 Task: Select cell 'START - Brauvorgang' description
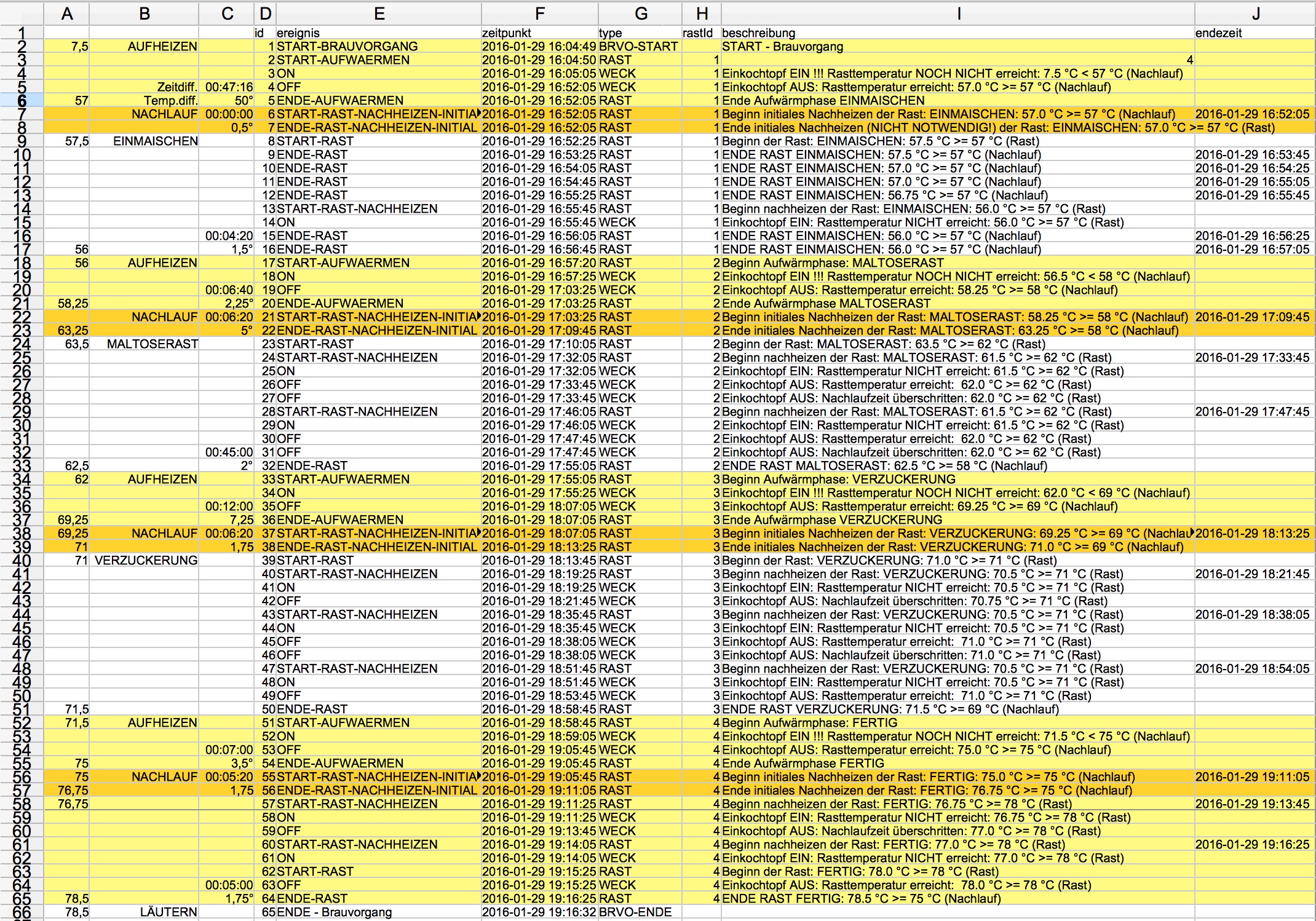pyautogui.click(x=958, y=46)
